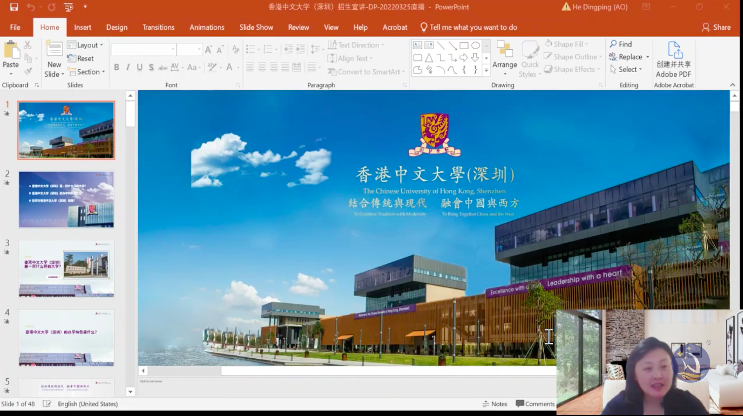Toggle the Notes pane in status bar
743x416 pixels.
[495, 404]
